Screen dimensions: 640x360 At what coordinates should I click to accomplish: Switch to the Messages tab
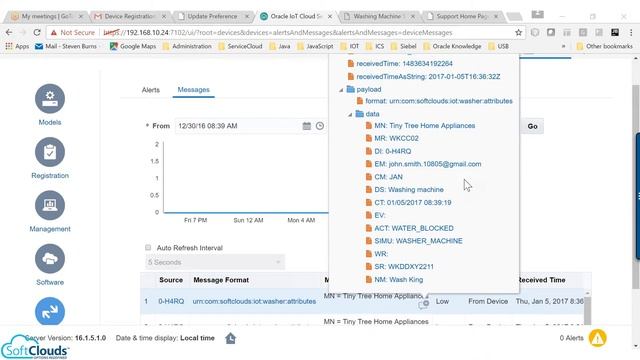[193, 90]
